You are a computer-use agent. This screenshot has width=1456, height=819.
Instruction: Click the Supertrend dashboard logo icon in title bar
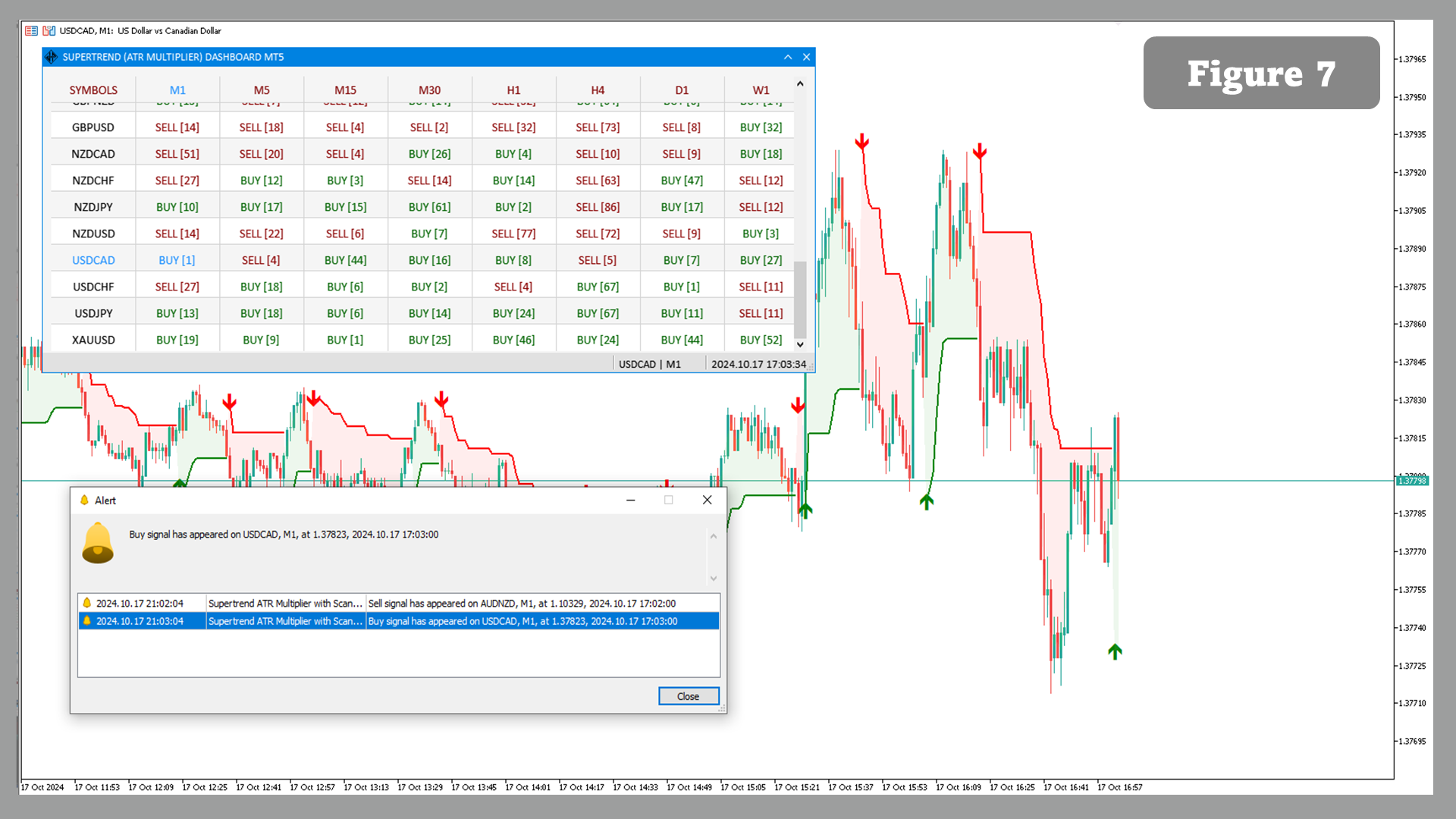pyautogui.click(x=51, y=57)
